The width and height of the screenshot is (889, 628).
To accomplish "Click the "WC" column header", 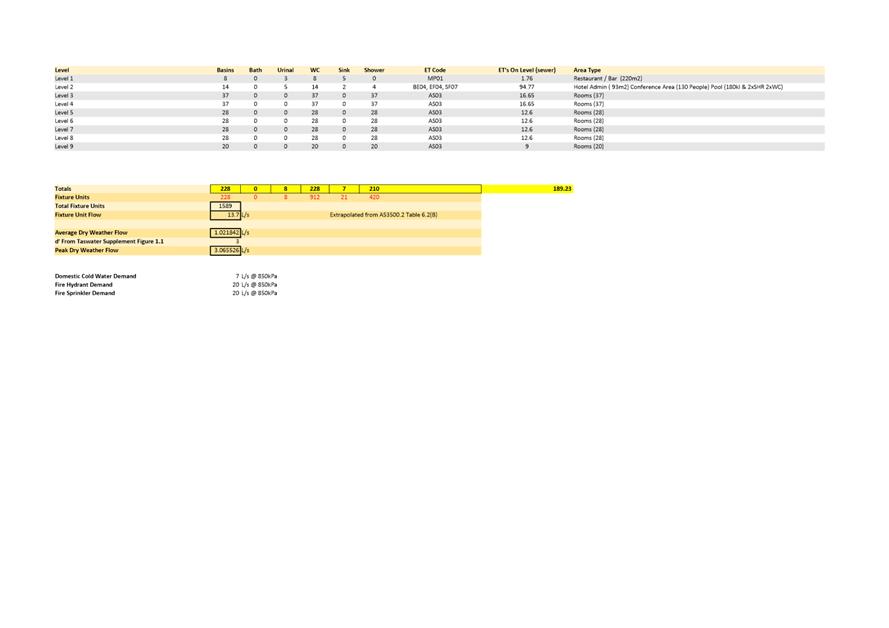I will pos(315,70).
